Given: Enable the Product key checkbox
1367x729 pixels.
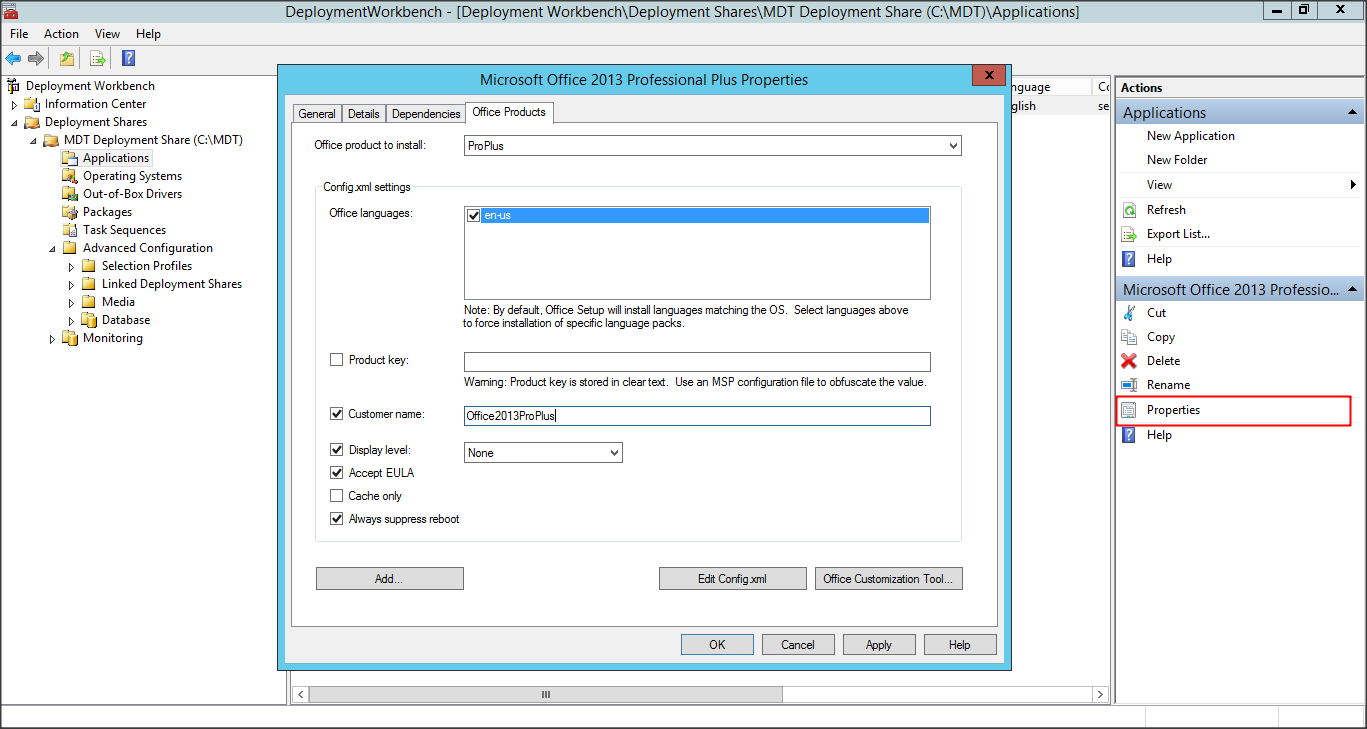Looking at the screenshot, I should pyautogui.click(x=337, y=360).
